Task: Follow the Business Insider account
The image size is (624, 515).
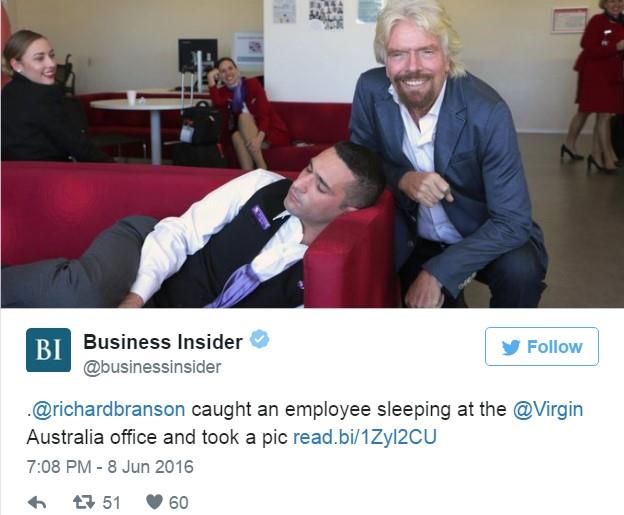Action: coord(542,346)
